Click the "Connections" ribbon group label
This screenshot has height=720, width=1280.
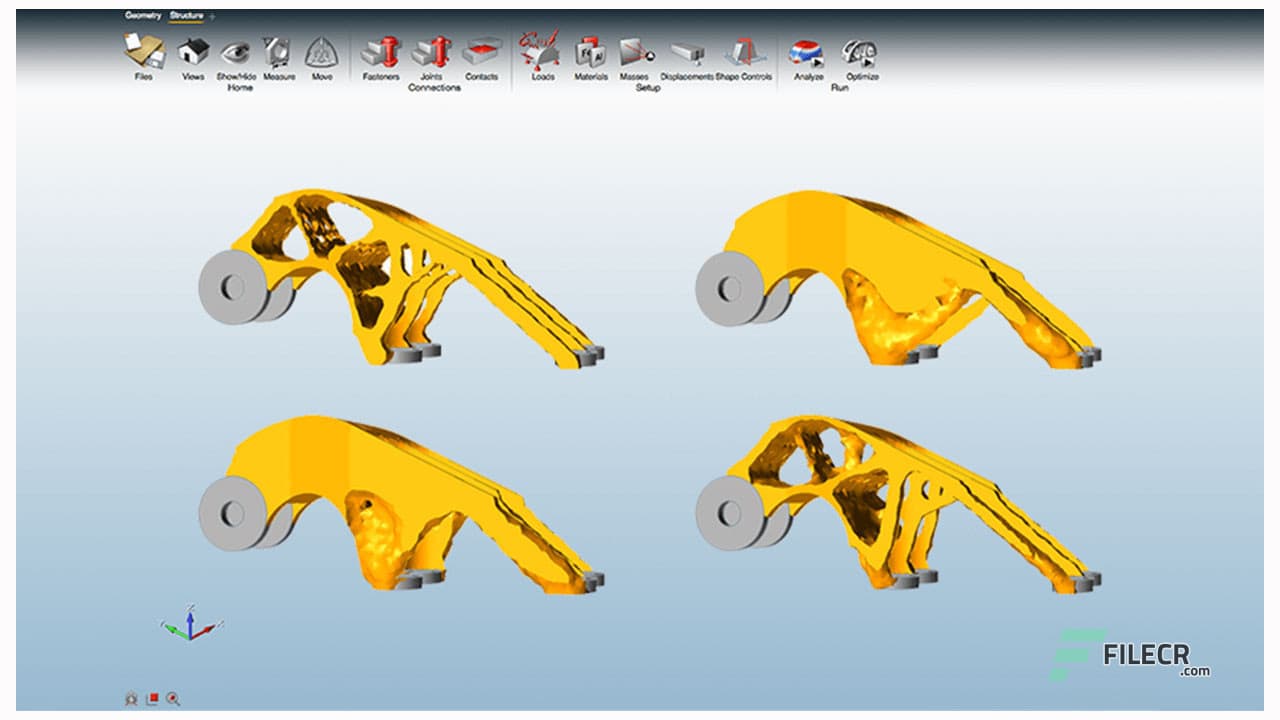pyautogui.click(x=434, y=88)
